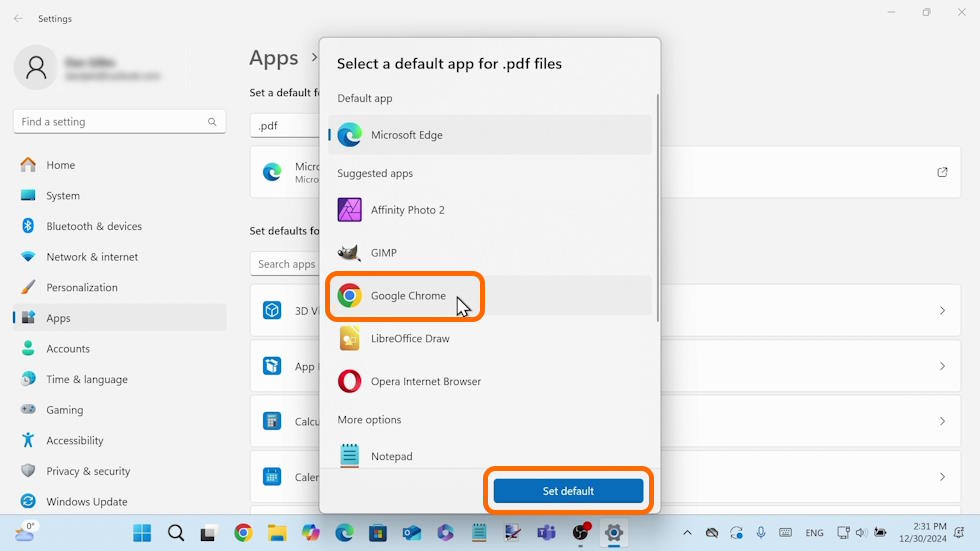
Task: Open Task View from taskbar
Action: click(x=208, y=533)
